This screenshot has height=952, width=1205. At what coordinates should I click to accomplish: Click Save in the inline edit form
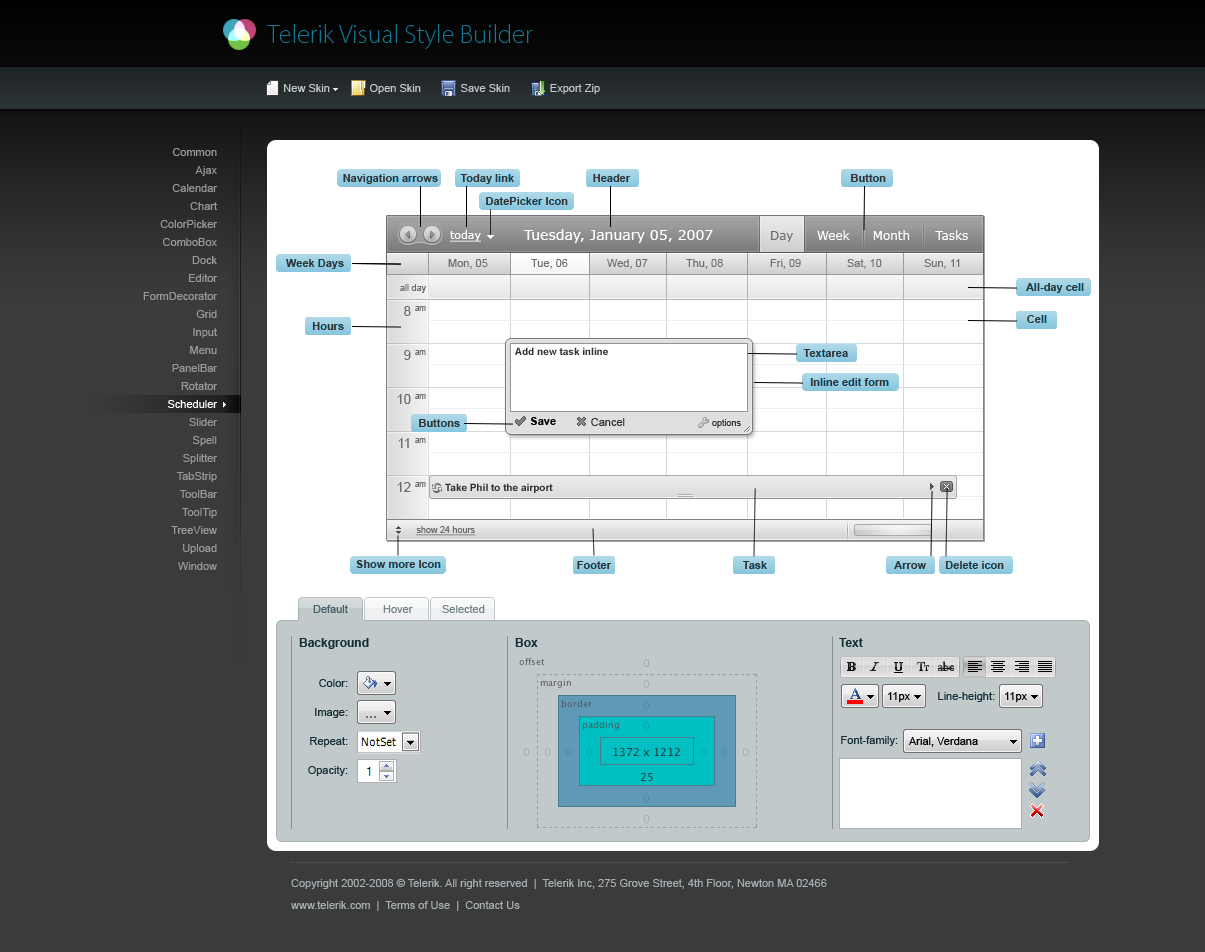coord(536,422)
